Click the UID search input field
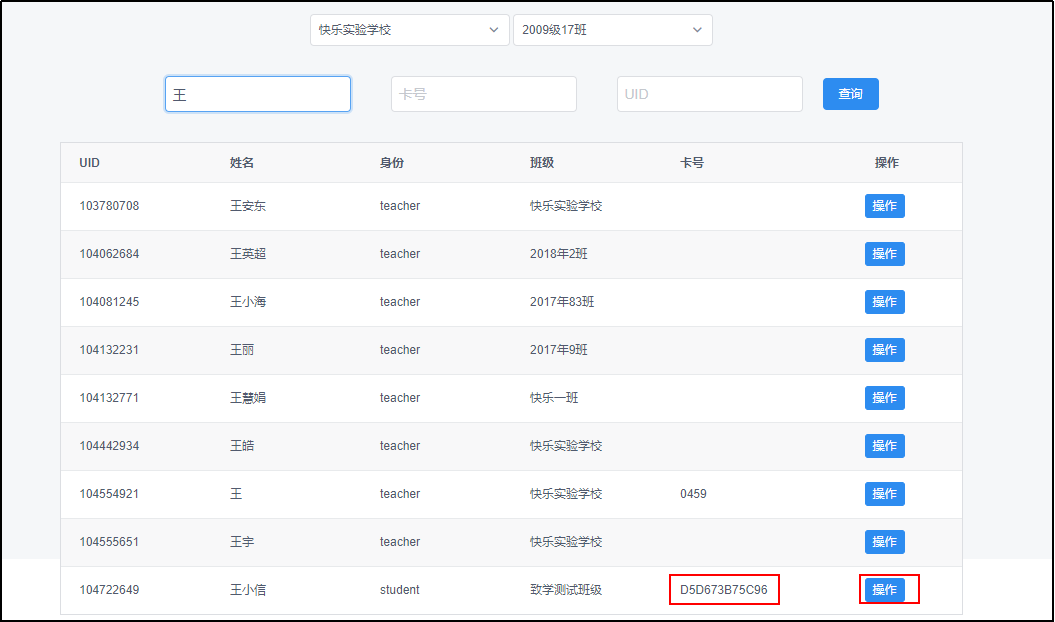 pos(709,94)
